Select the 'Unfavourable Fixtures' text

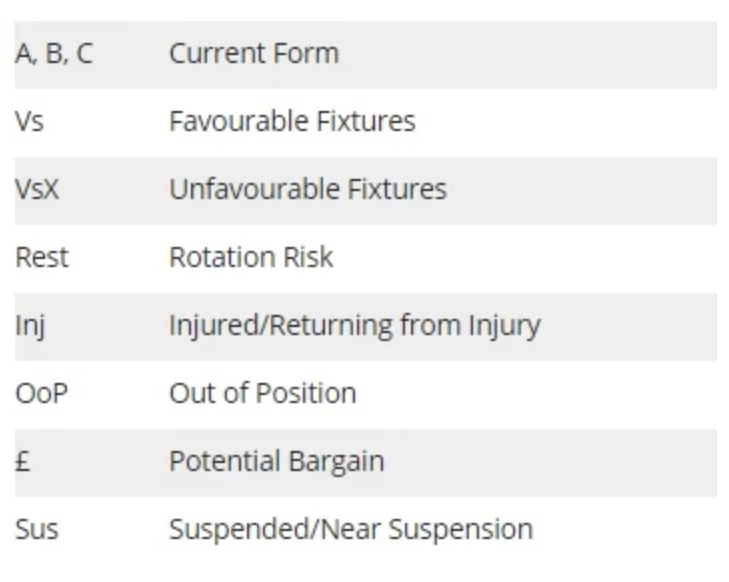pyautogui.click(x=308, y=189)
